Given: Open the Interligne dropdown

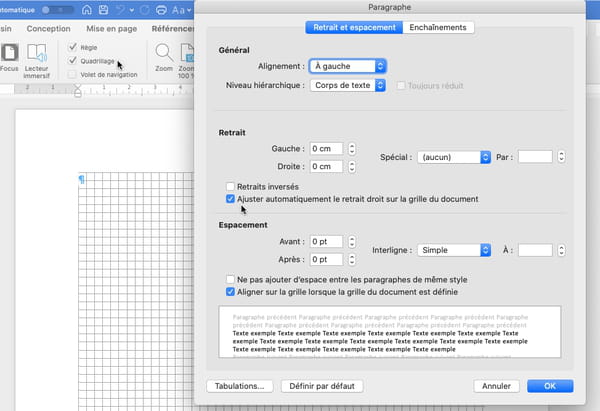Looking at the screenshot, I should coord(455,250).
